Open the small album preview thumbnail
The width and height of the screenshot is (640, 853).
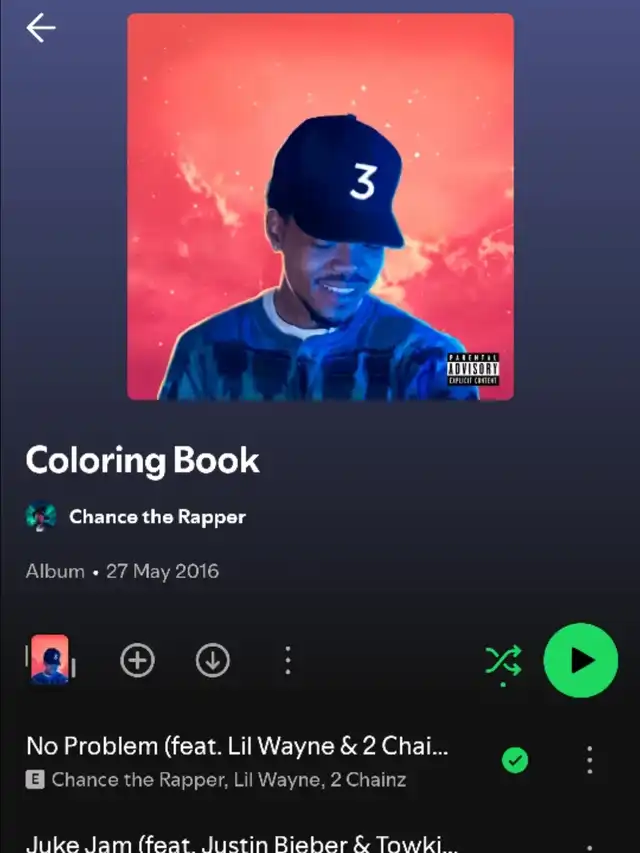tap(50, 659)
